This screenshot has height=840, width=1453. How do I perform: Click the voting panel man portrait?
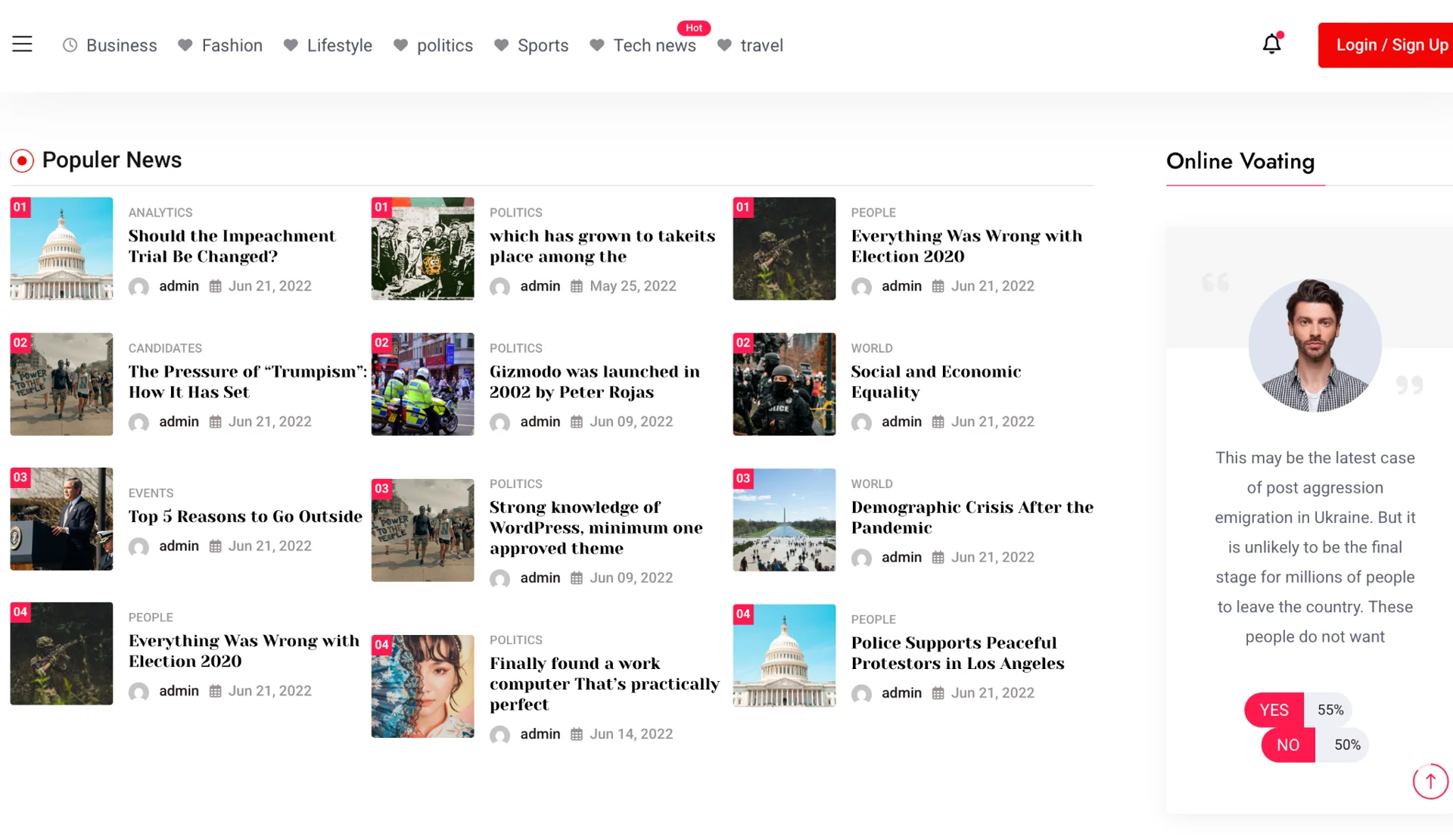pos(1315,346)
